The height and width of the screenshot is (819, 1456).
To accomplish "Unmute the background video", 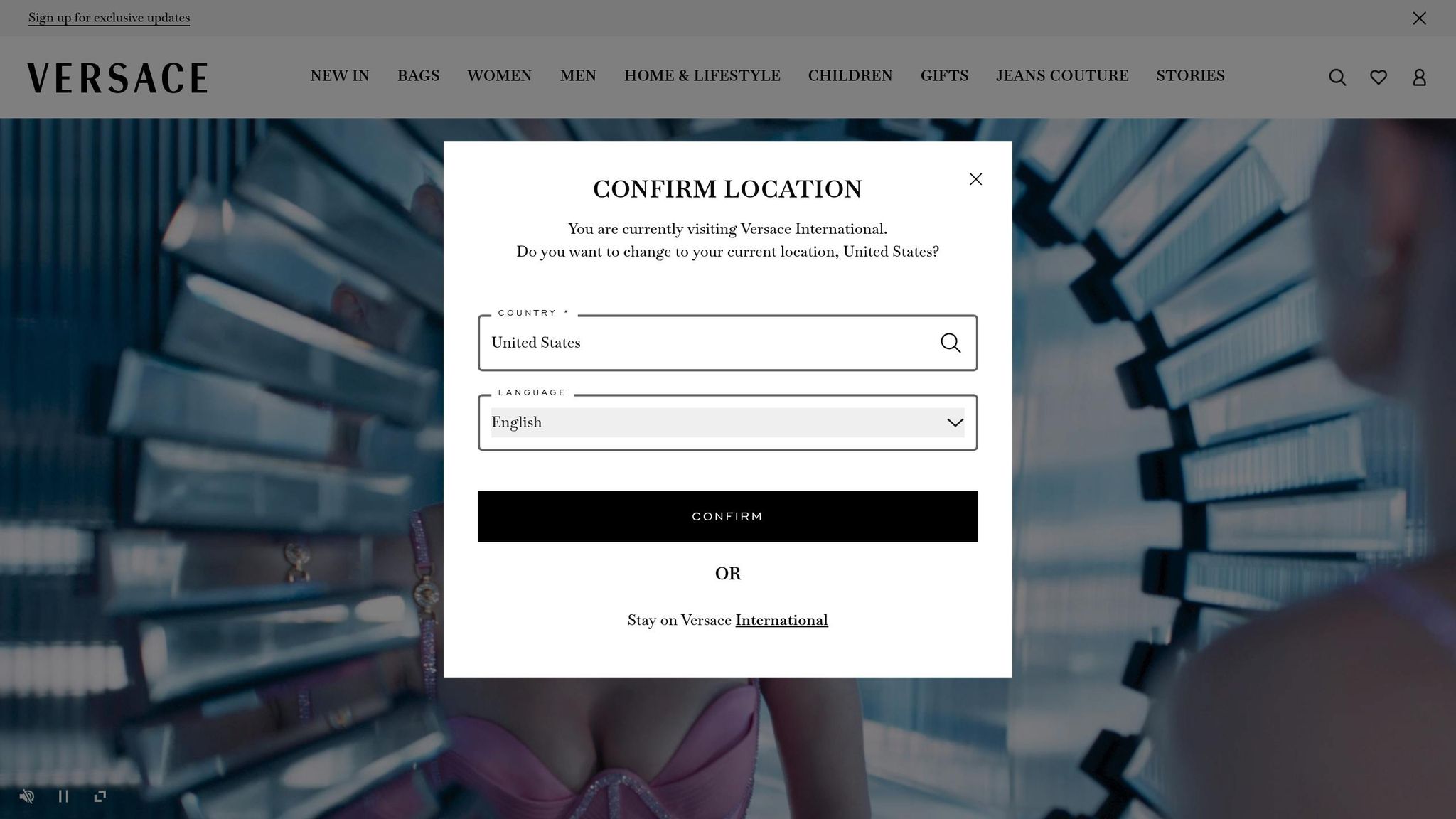I will [x=27, y=796].
